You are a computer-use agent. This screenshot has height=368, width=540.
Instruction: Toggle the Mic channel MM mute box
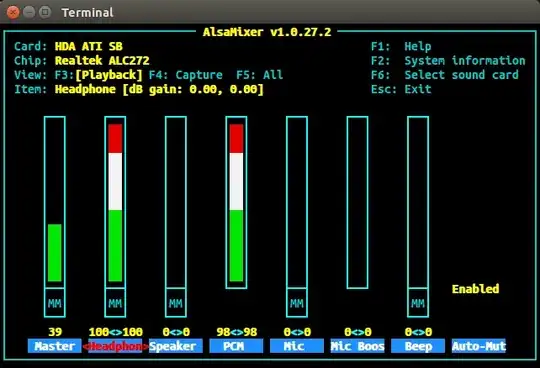(297, 303)
